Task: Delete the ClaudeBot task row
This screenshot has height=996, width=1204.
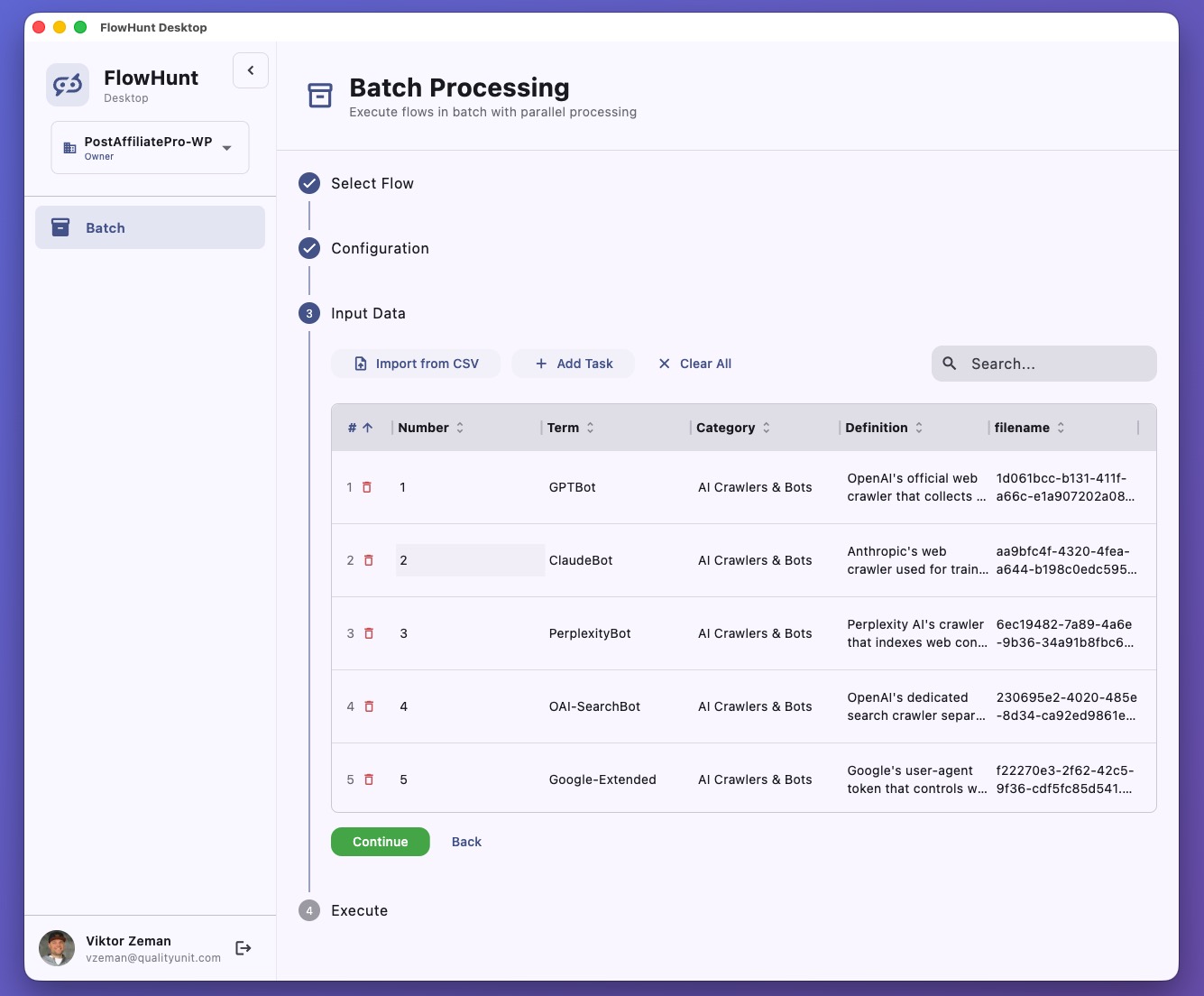Action: point(367,560)
